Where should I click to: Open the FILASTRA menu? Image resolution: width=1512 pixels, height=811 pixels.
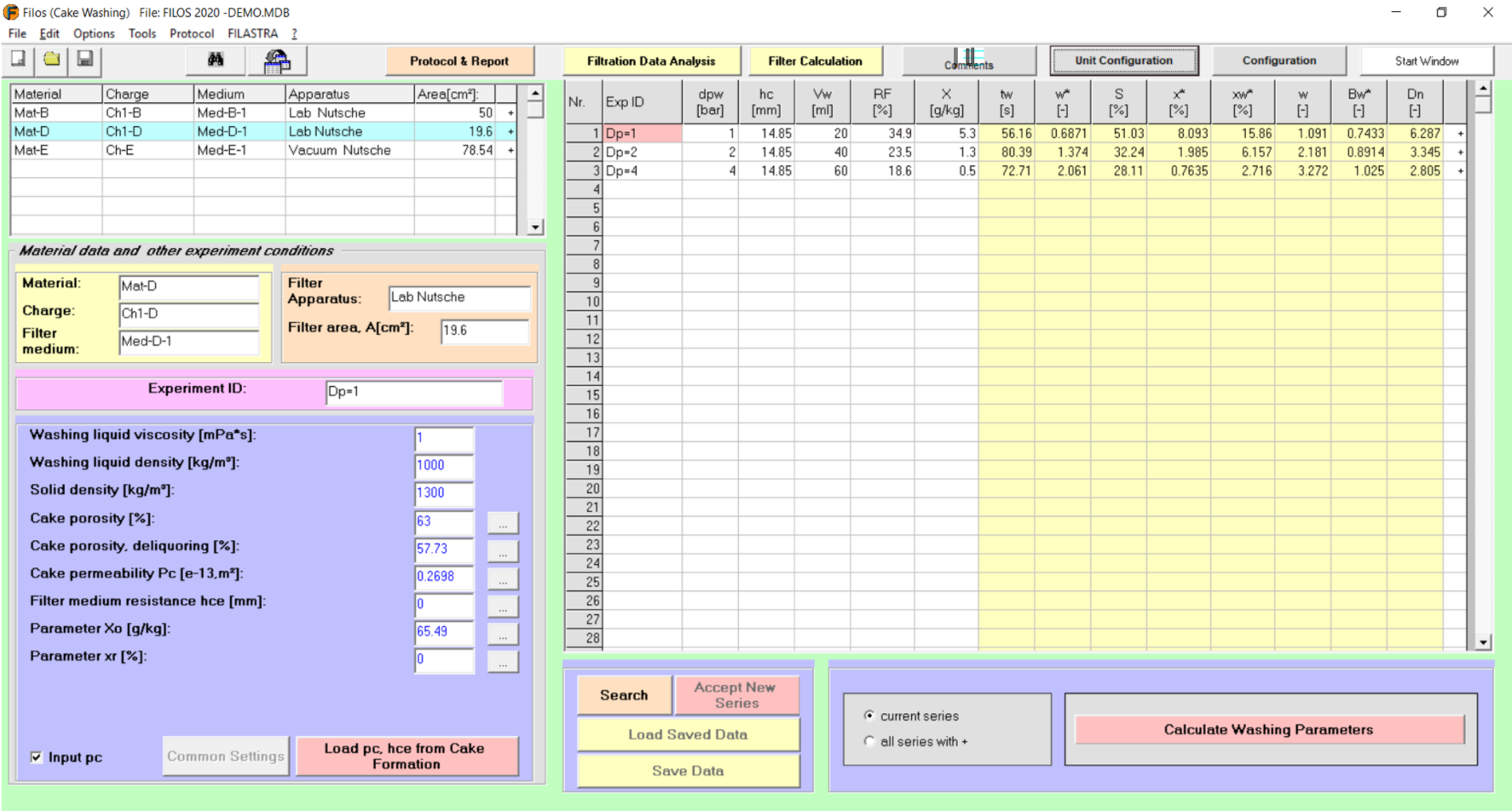tap(253, 33)
